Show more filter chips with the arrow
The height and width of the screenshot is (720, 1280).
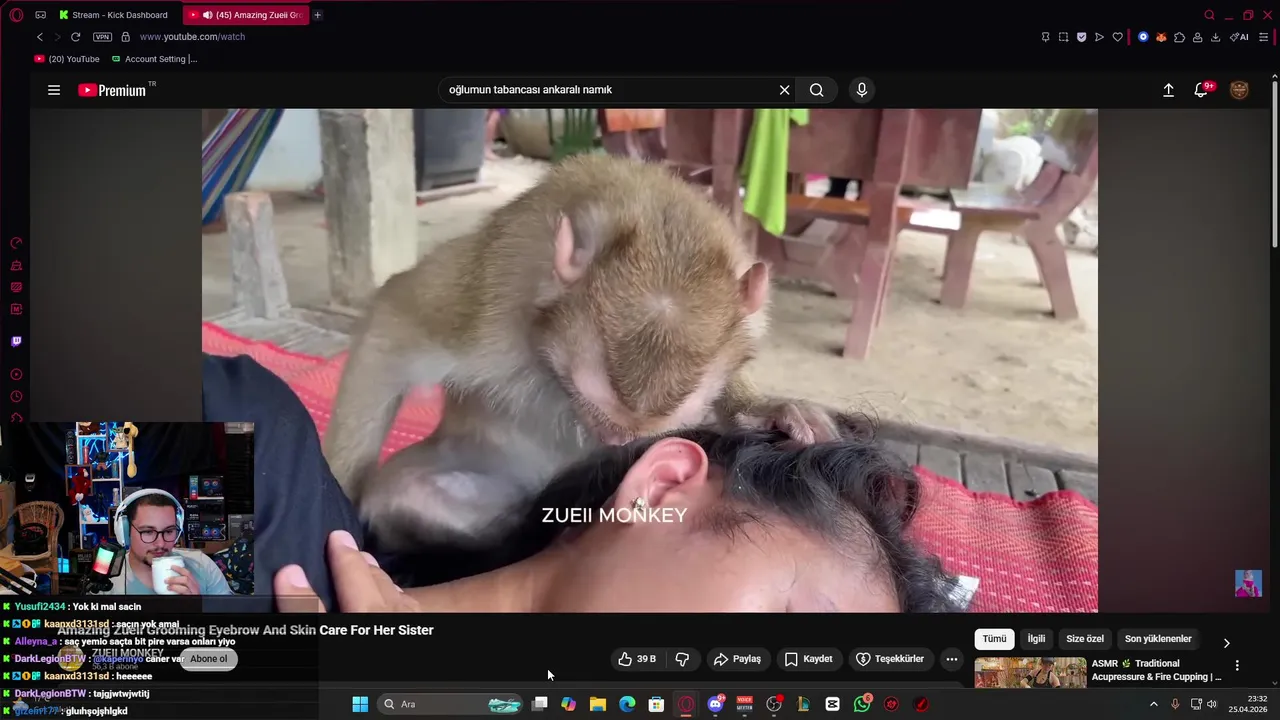(x=1227, y=643)
